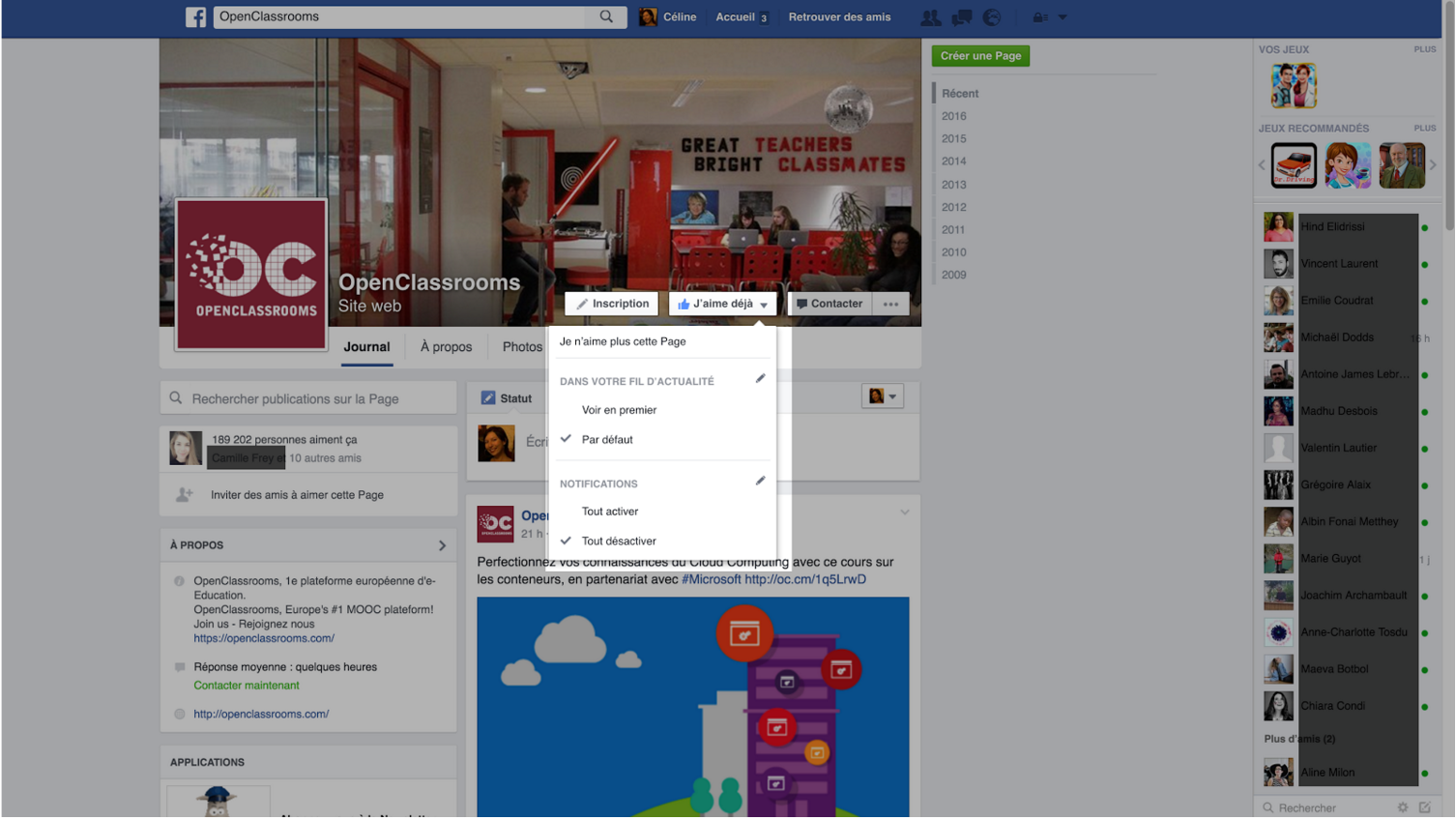Viewport: 1456px width, 820px height.
Task: Open chat settings gear icon
Action: pos(1403,807)
